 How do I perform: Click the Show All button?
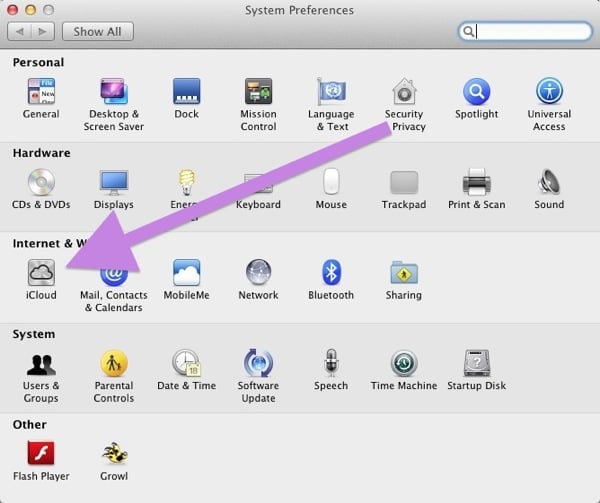(98, 31)
